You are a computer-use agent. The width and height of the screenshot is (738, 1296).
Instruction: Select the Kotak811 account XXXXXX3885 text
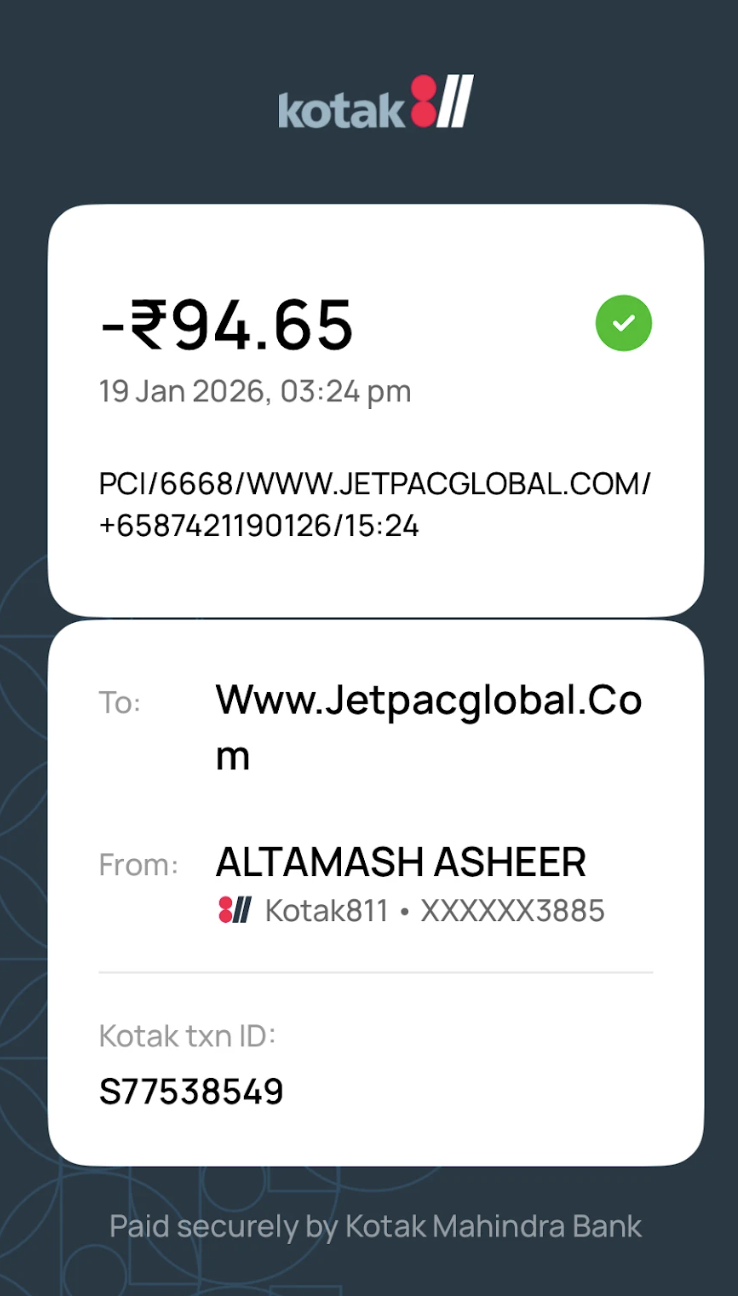[x=435, y=911]
